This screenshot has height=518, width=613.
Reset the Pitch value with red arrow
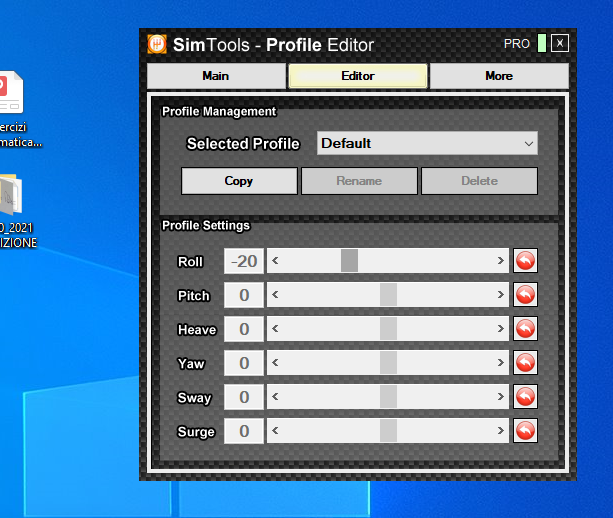pos(525,295)
